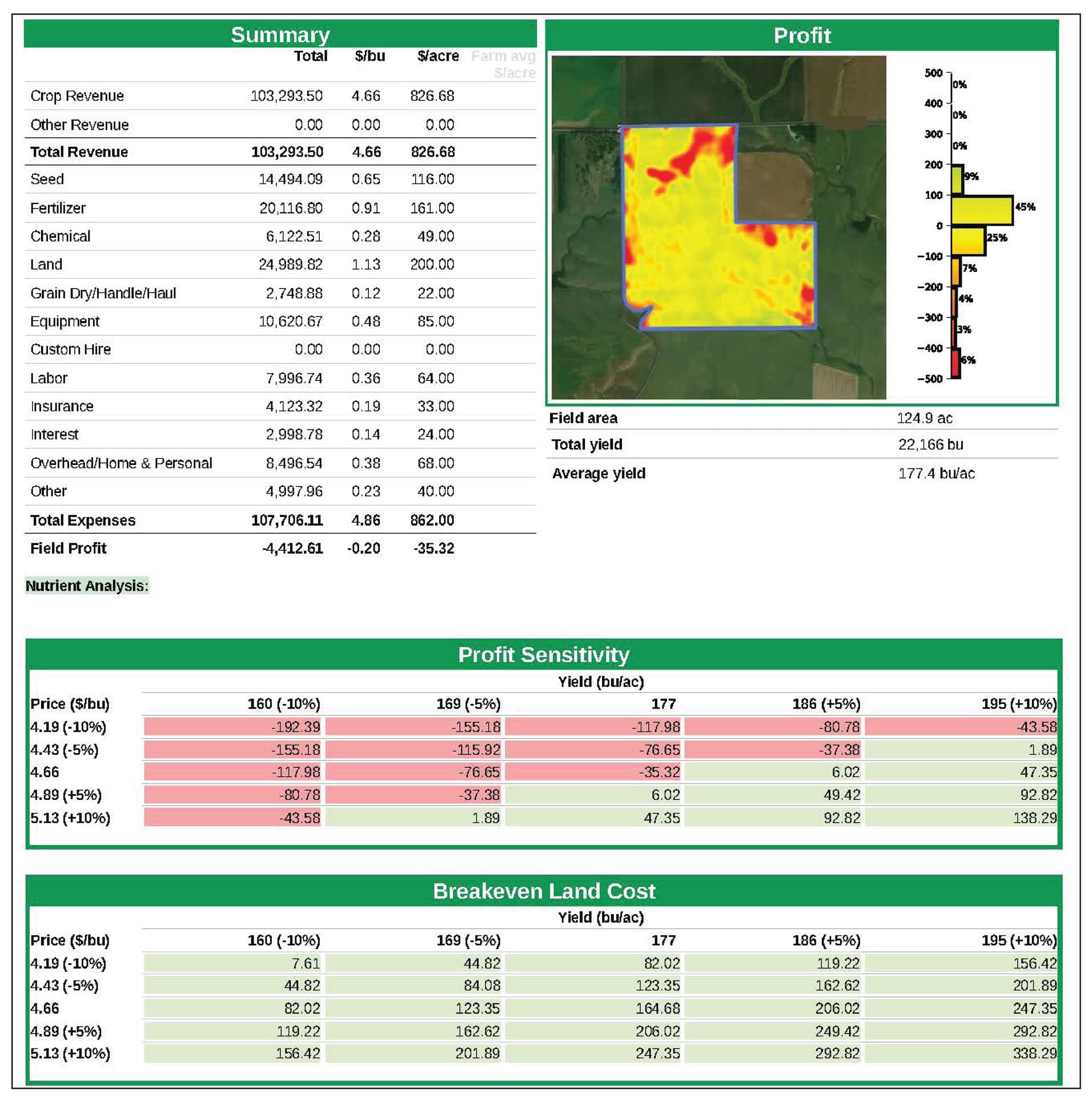Click the Breakeven Land Cost header
The height and width of the screenshot is (1097, 1092).
click(544, 891)
